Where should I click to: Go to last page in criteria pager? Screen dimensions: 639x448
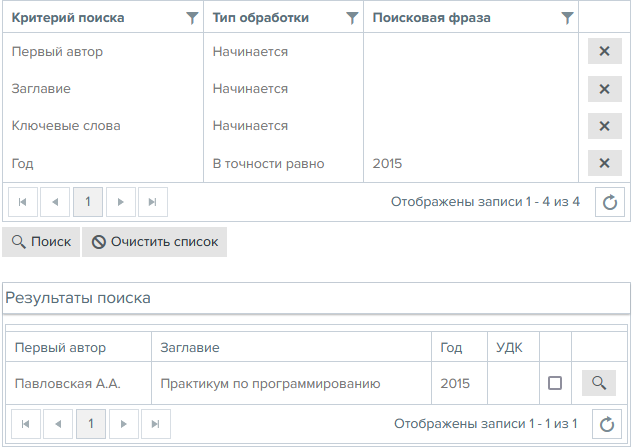coord(152,202)
